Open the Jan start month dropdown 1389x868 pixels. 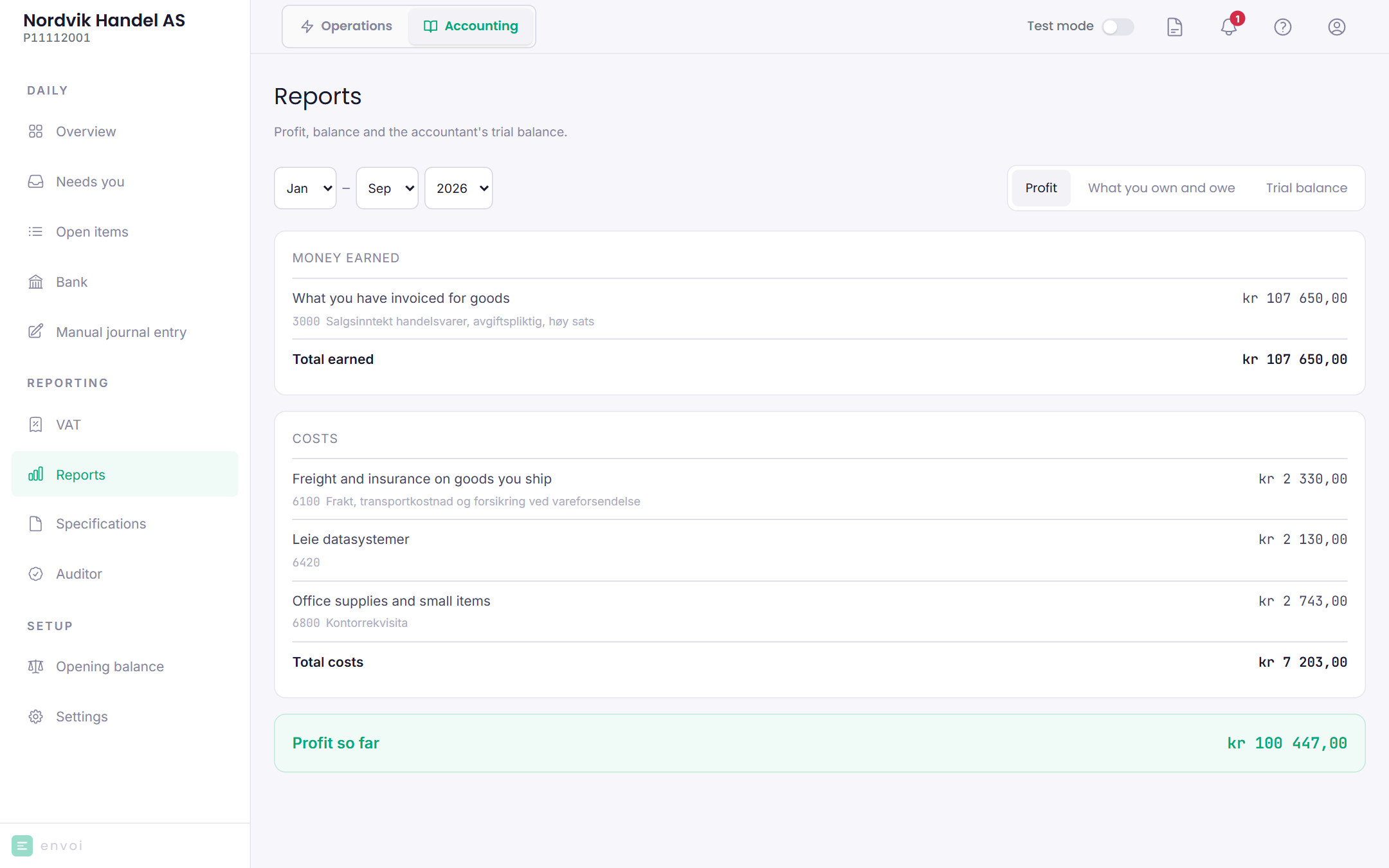pos(305,188)
